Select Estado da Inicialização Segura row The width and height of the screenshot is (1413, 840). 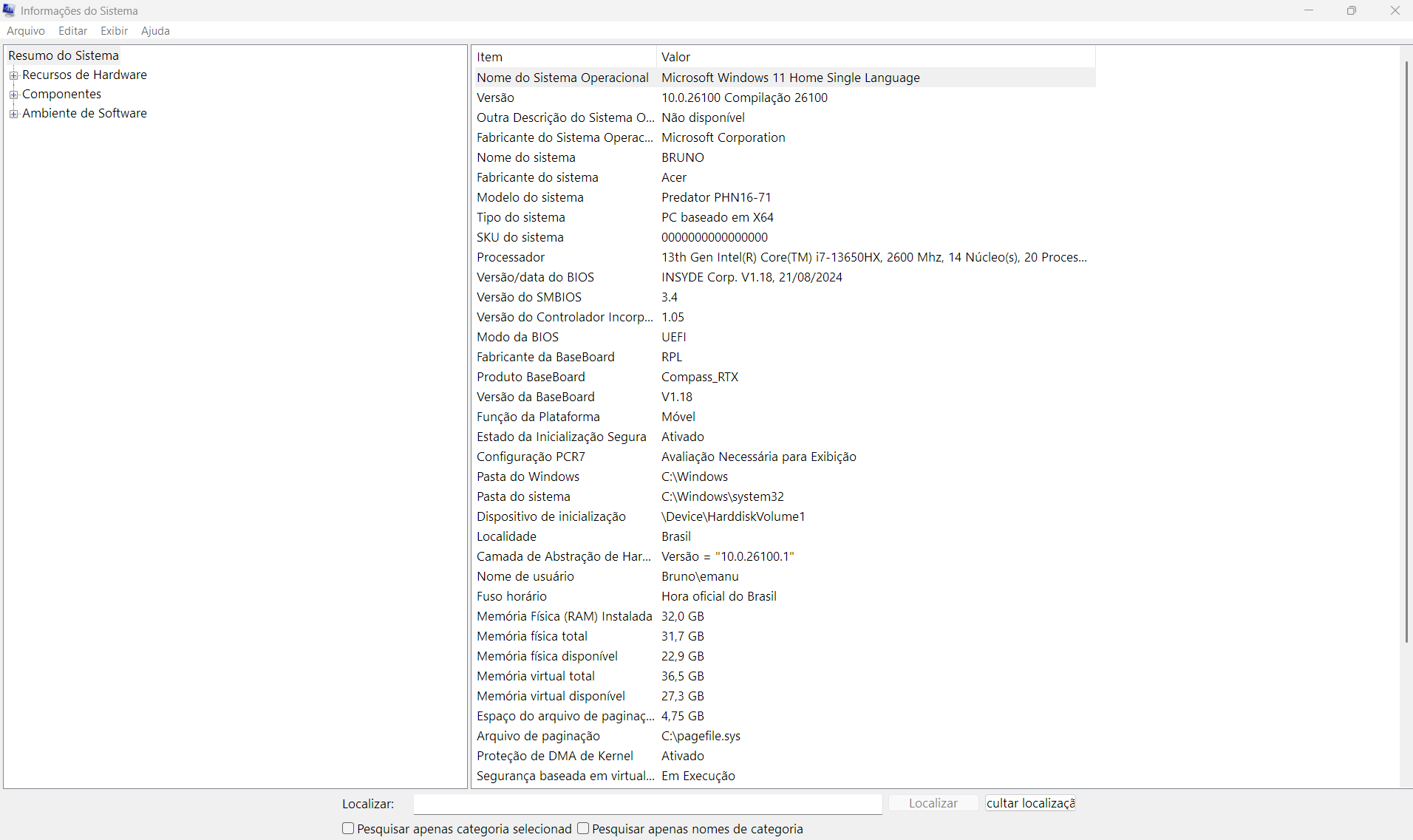[784, 437]
